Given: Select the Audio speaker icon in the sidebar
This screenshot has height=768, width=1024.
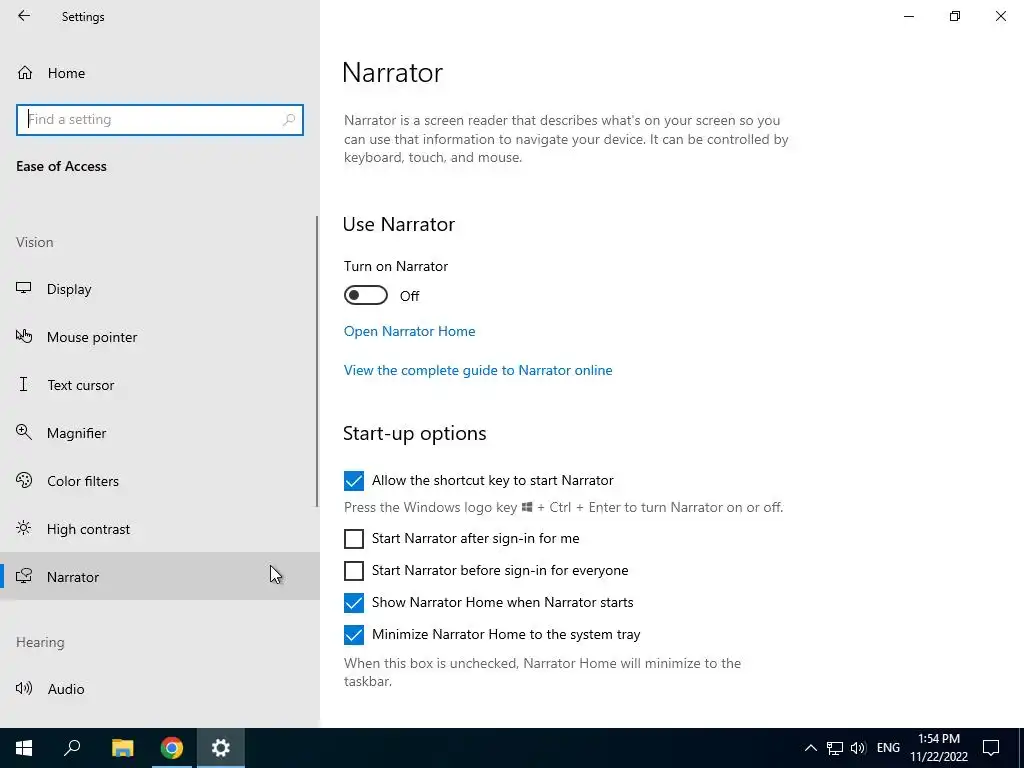Looking at the screenshot, I should [24, 688].
